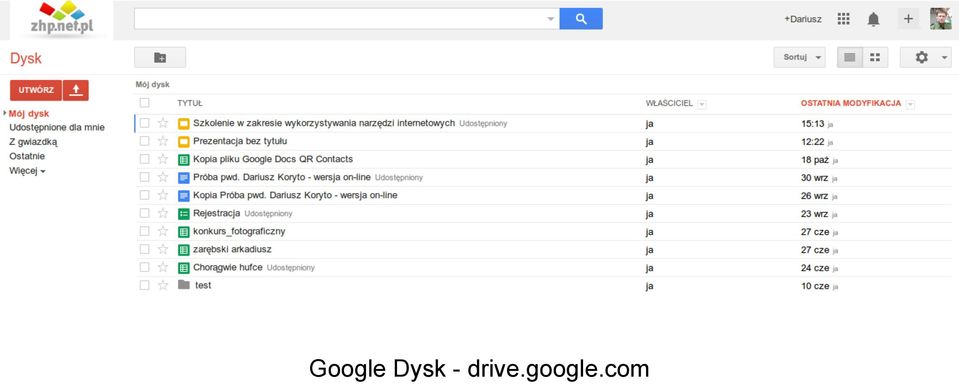Check the Chorągwie hufce checkbox
Viewport: 959px width, 384px height.
[144, 267]
